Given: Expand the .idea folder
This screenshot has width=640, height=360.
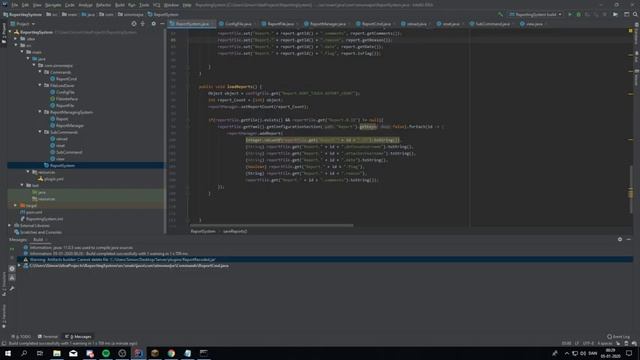Looking at the screenshot, I should click(16, 39).
